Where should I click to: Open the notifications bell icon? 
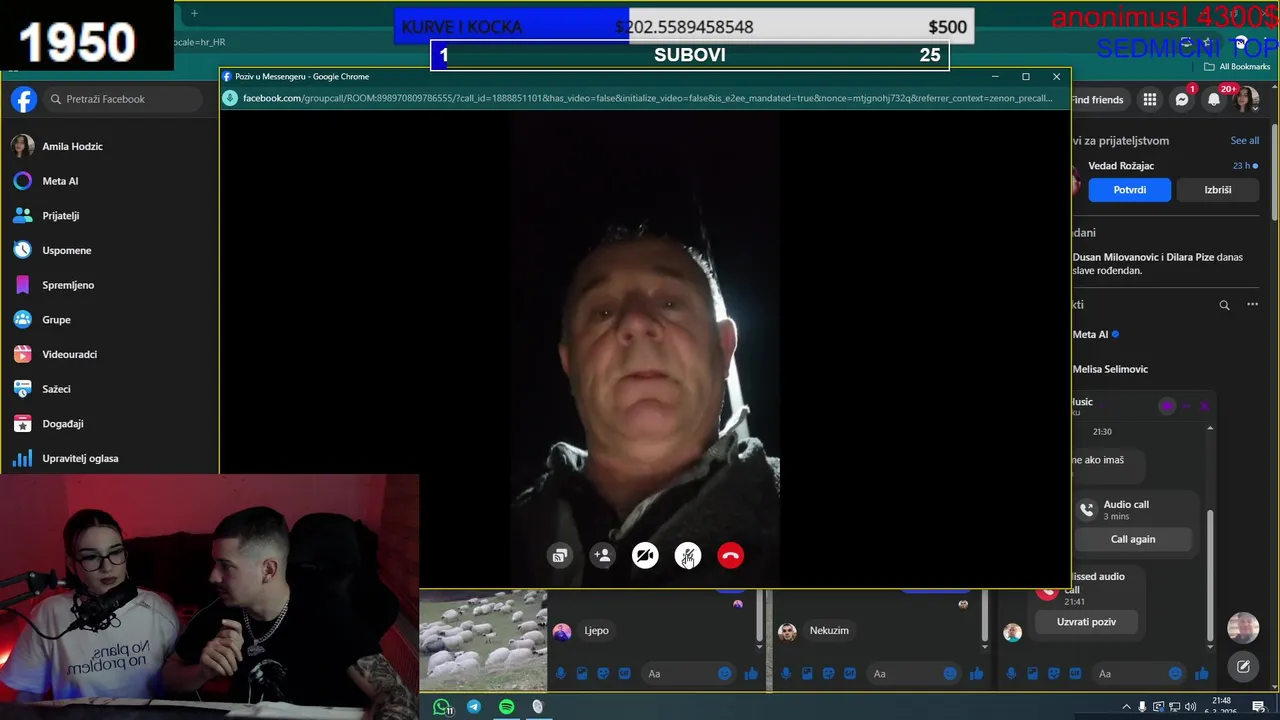(1214, 100)
